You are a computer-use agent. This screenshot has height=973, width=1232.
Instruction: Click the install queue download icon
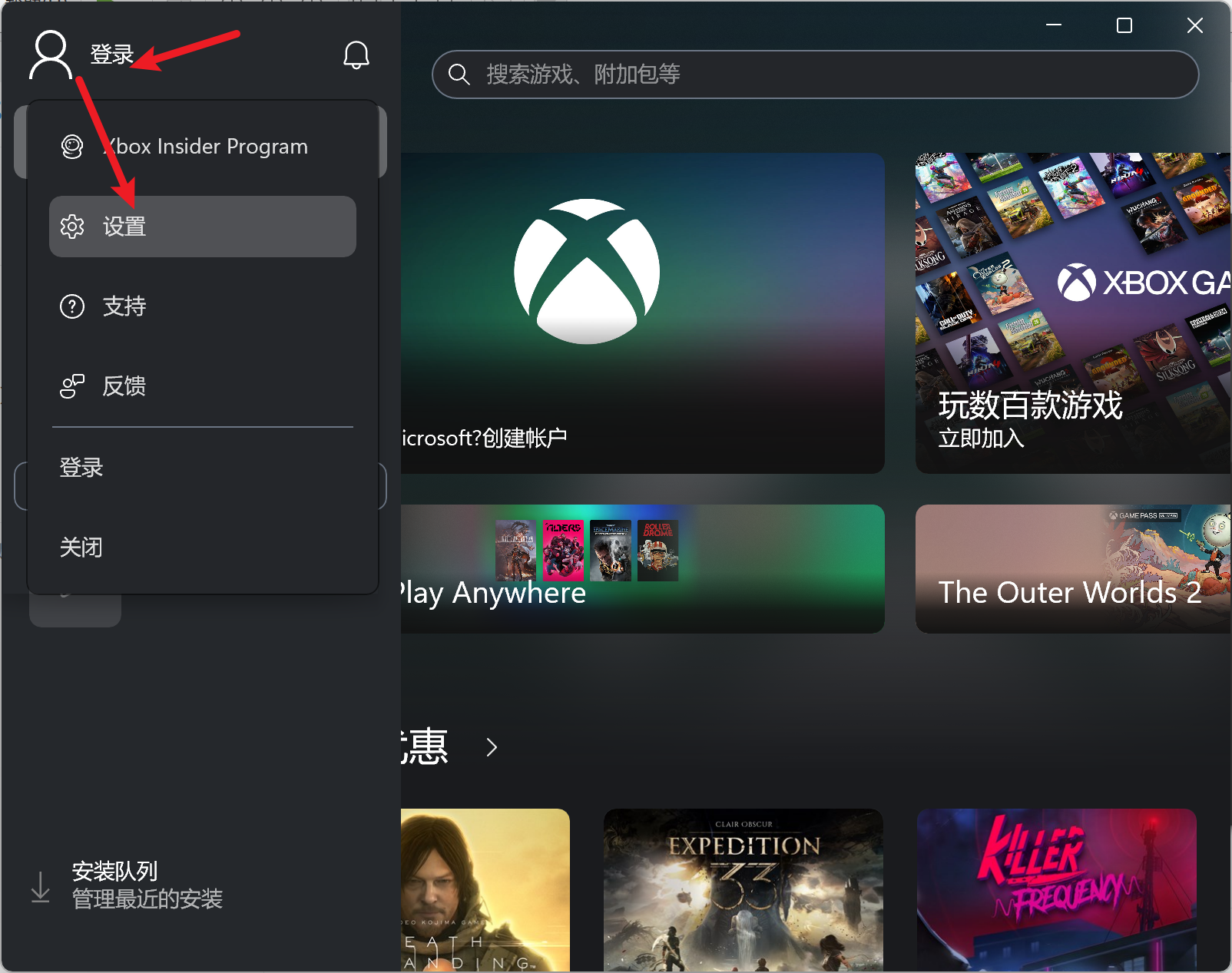pyautogui.click(x=40, y=887)
